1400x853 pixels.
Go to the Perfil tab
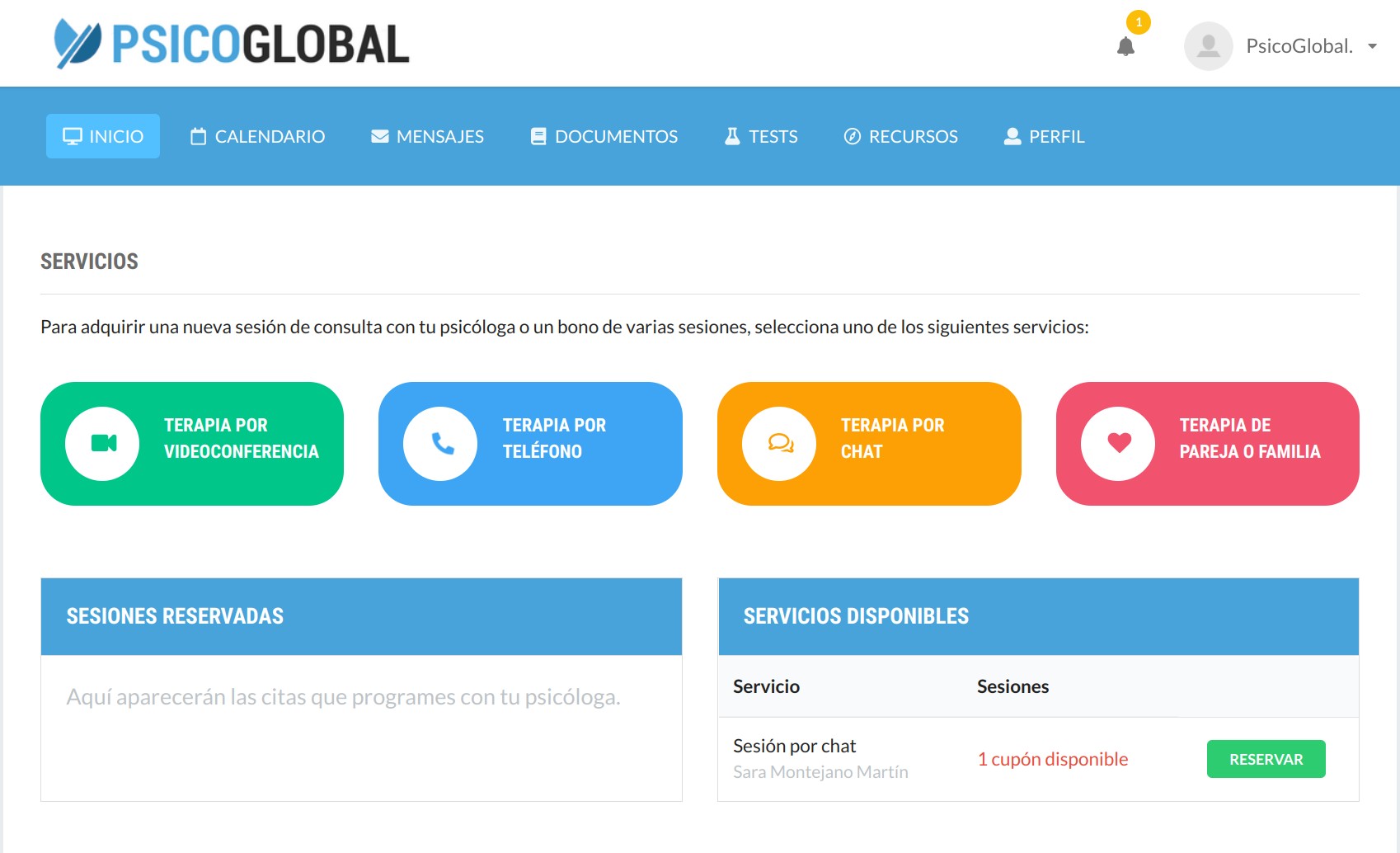[x=1045, y=136]
